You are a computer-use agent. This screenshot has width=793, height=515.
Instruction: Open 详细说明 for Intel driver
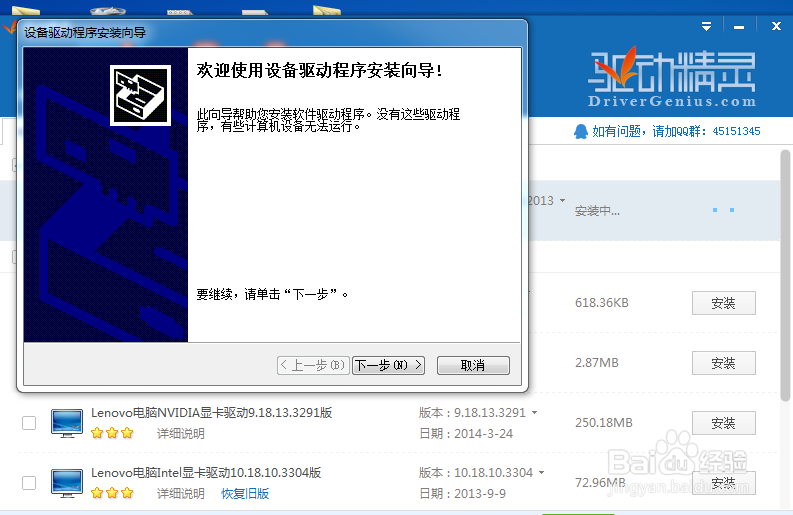tap(181, 493)
